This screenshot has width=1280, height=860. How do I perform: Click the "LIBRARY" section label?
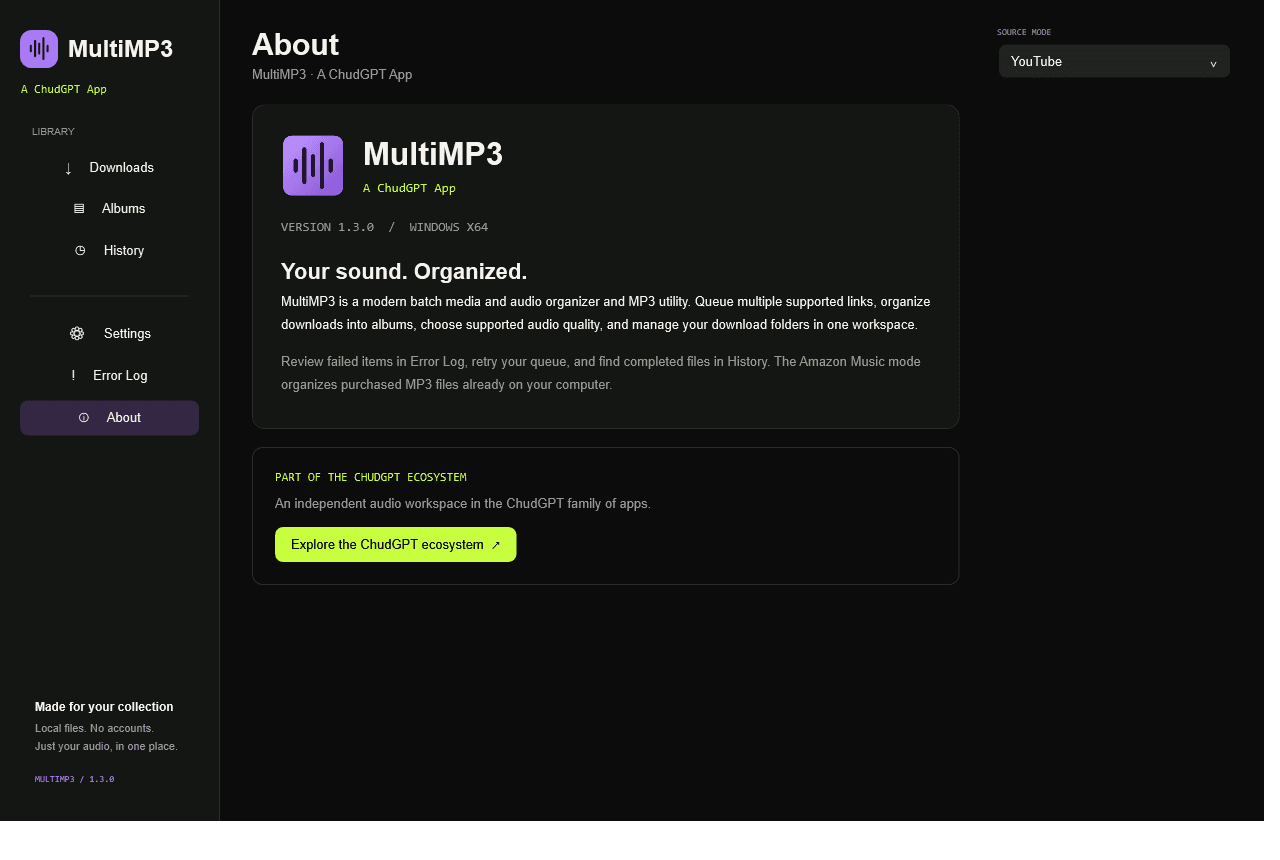[x=53, y=132]
